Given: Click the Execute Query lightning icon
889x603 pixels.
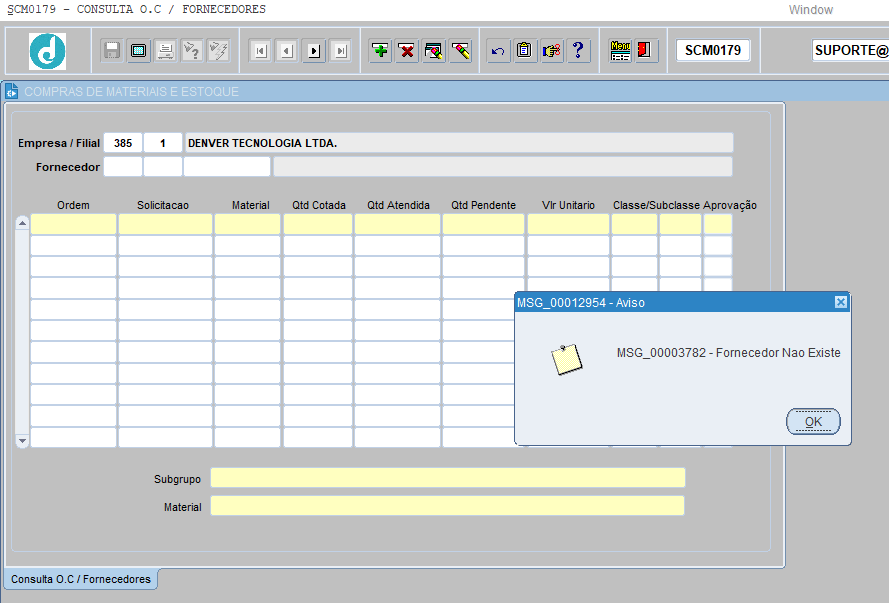Looking at the screenshot, I should click(x=218, y=50).
